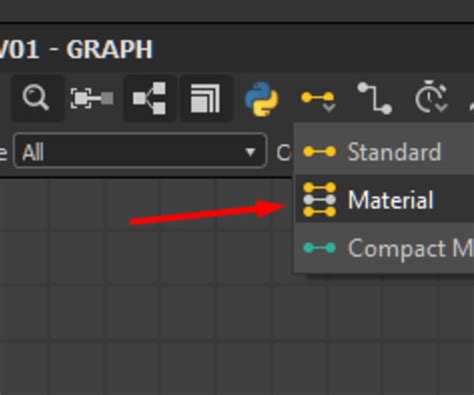The width and height of the screenshot is (474, 395).
Task: Open the link display mode dropdown icon
Action: coord(318,100)
